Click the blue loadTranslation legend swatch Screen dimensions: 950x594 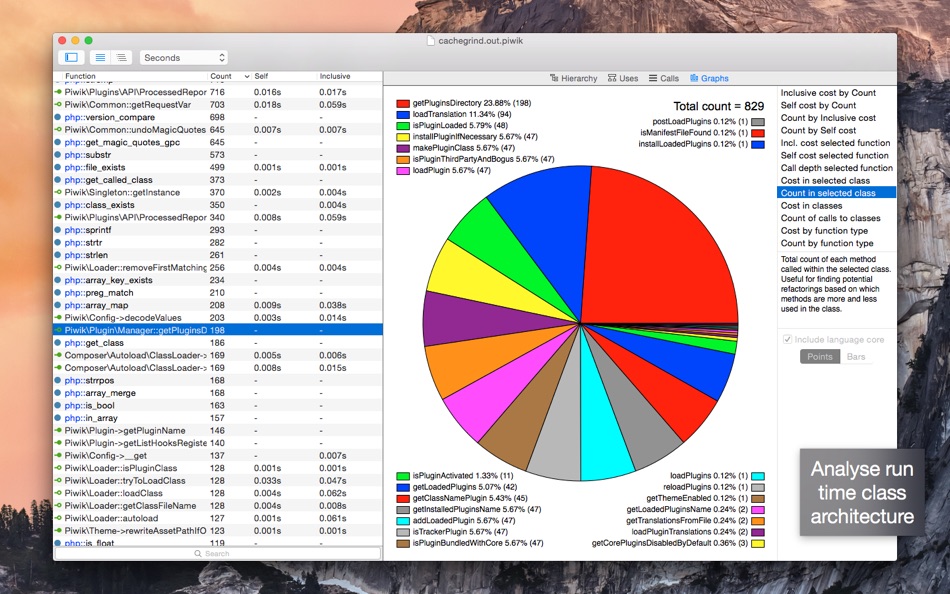click(x=403, y=115)
